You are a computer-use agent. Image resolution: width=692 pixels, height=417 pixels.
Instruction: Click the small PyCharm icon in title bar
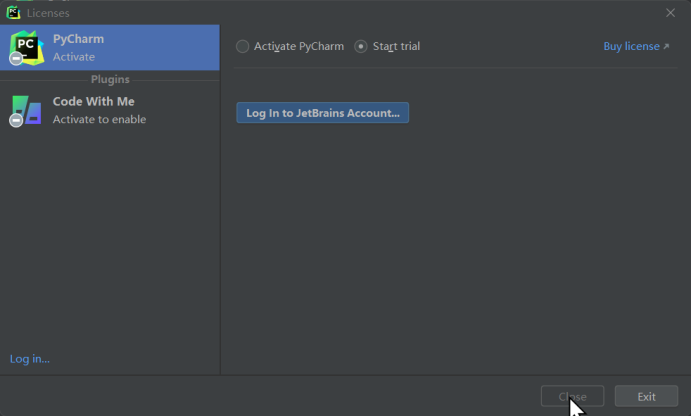(13, 13)
